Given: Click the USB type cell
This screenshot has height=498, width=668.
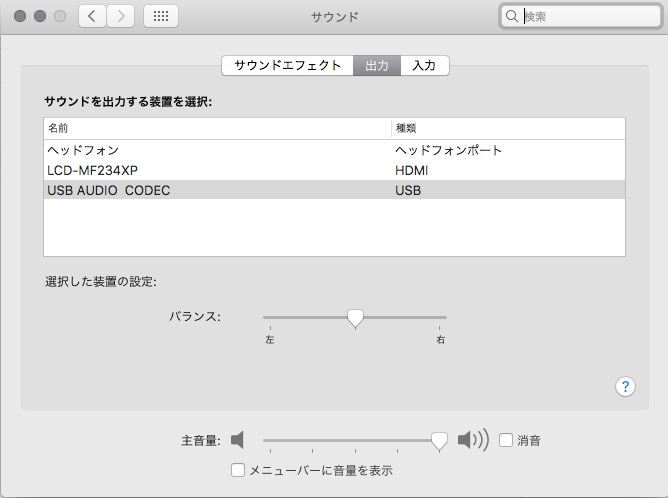Looking at the screenshot, I should click(x=408, y=190).
